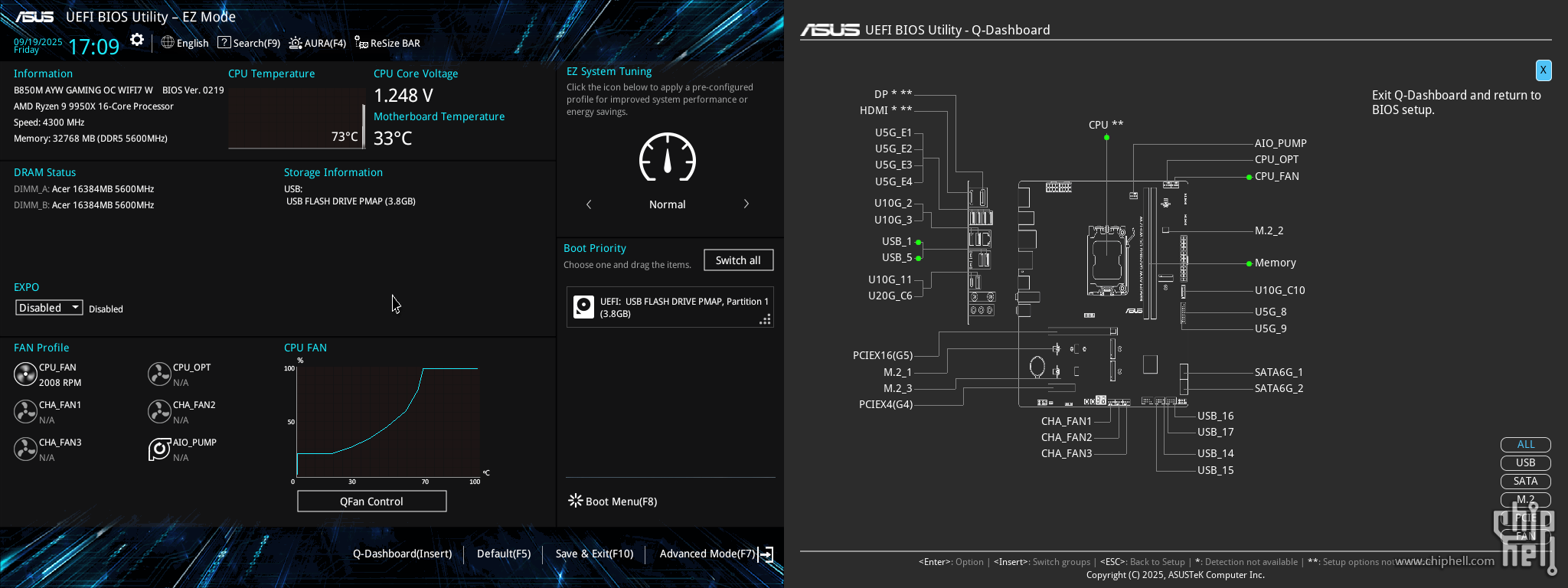Click the USB_5 port label in Q-Dashboard
Screen dimensions: 1568x588
897,257
